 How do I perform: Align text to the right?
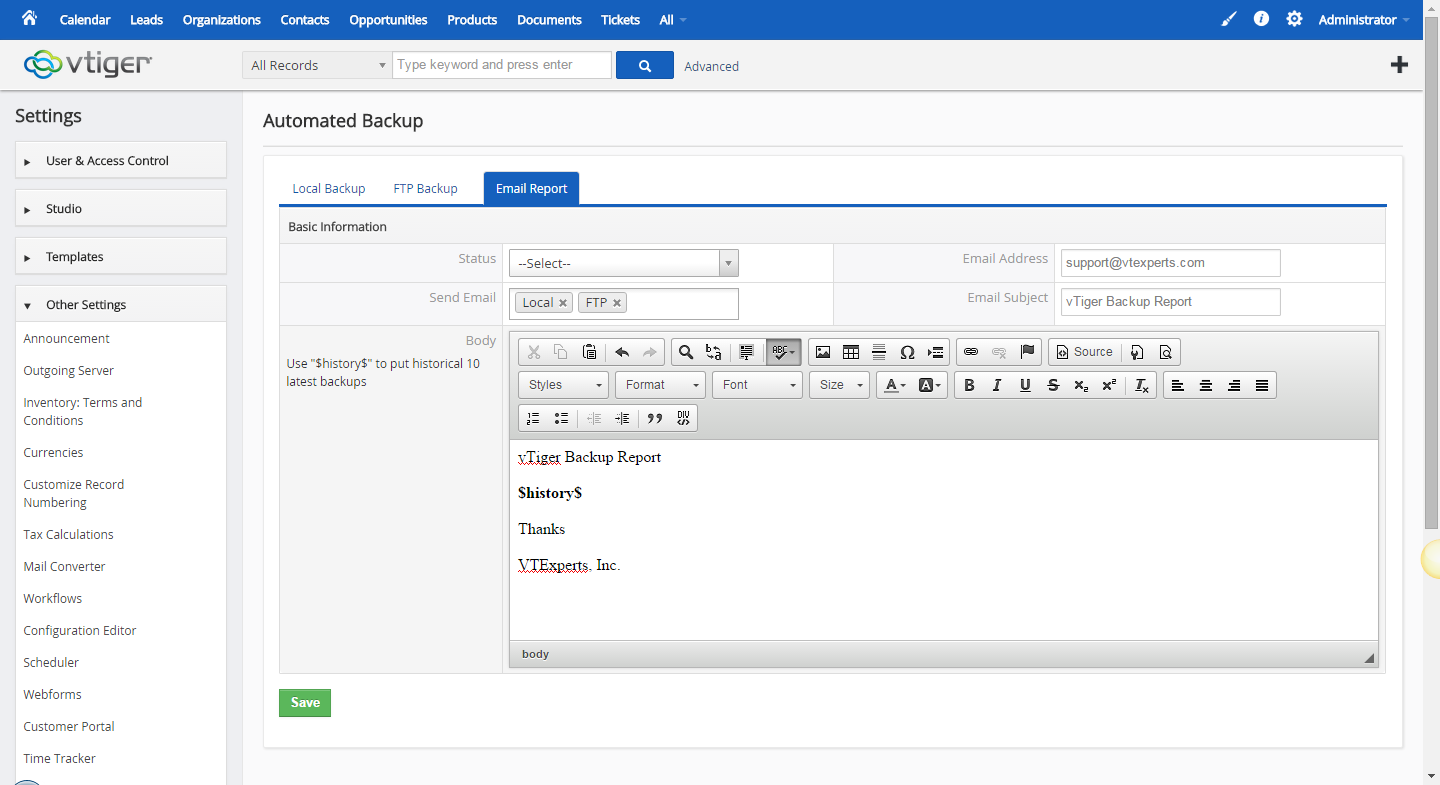1234,385
